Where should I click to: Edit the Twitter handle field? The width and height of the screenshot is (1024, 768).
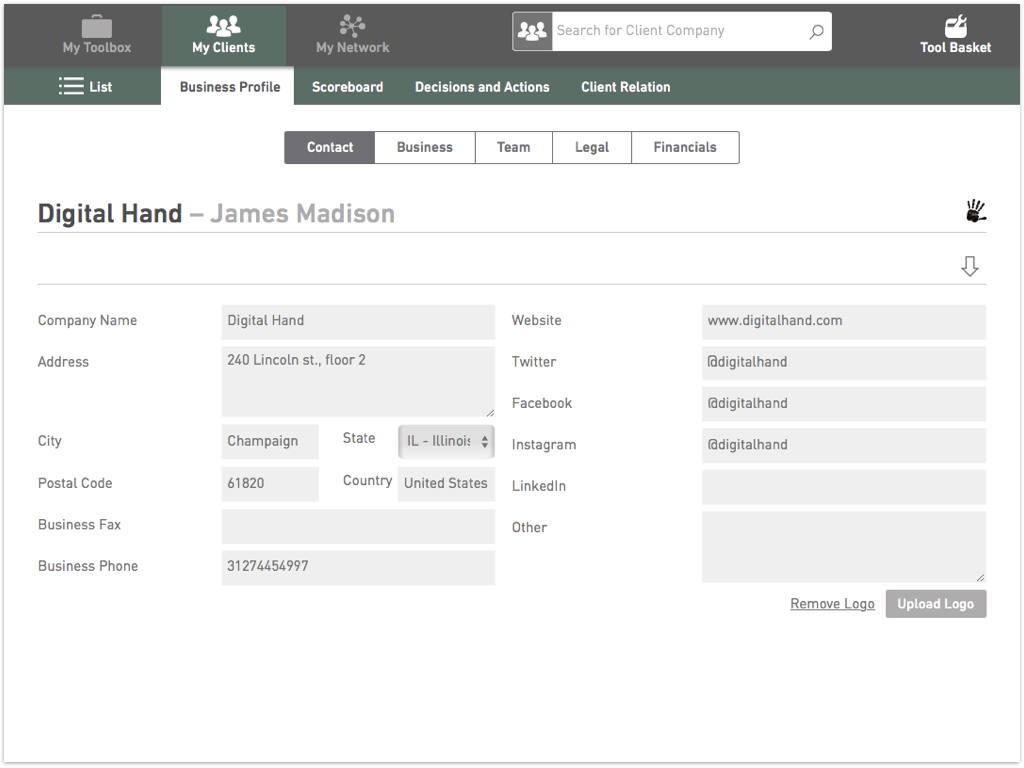pos(844,363)
